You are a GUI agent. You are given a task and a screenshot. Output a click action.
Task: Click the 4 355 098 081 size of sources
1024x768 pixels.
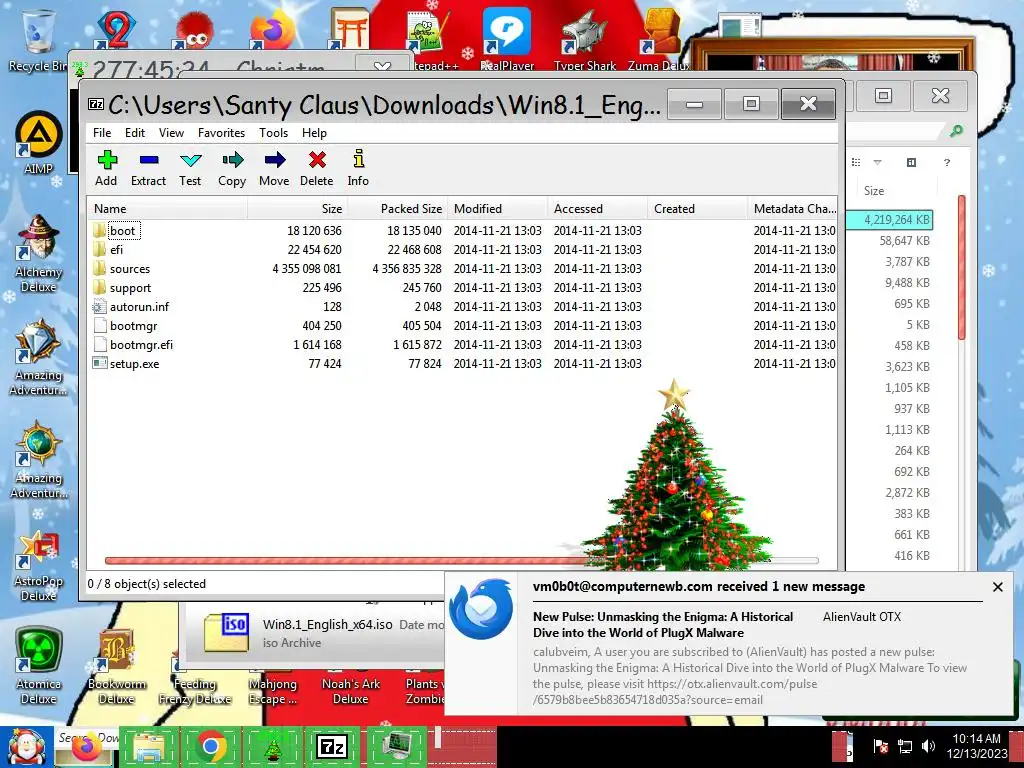[x=307, y=268]
